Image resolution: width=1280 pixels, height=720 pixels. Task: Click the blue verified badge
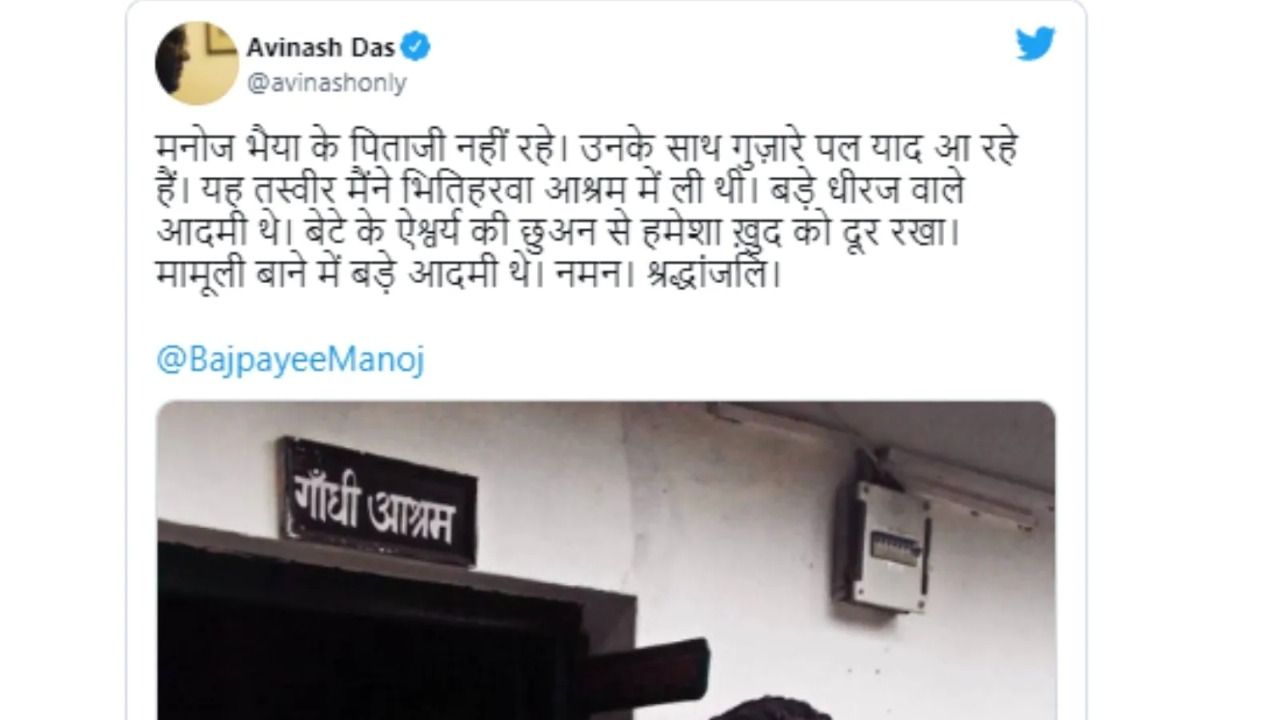[x=416, y=46]
